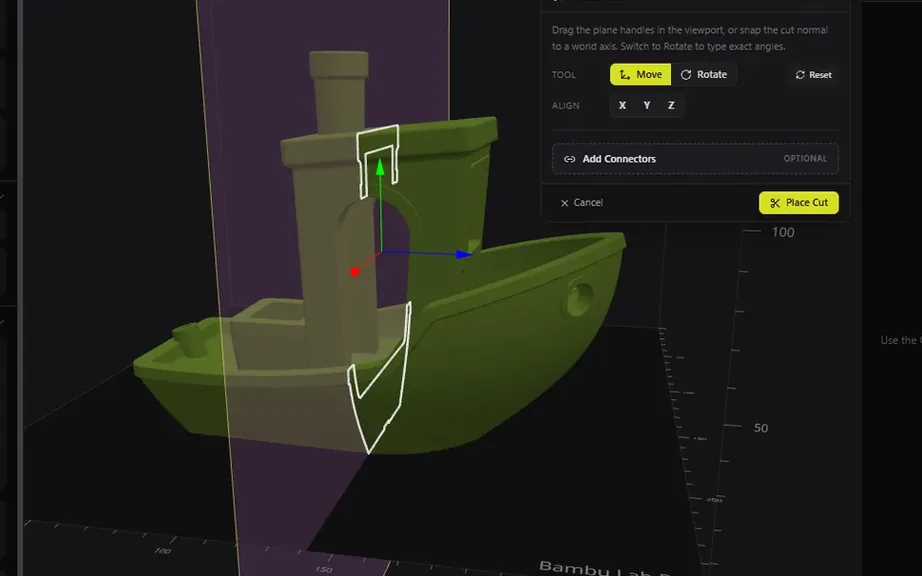Screen dimensions: 922x576
Task: Click the 100 label on the height ruler
Action: click(783, 233)
